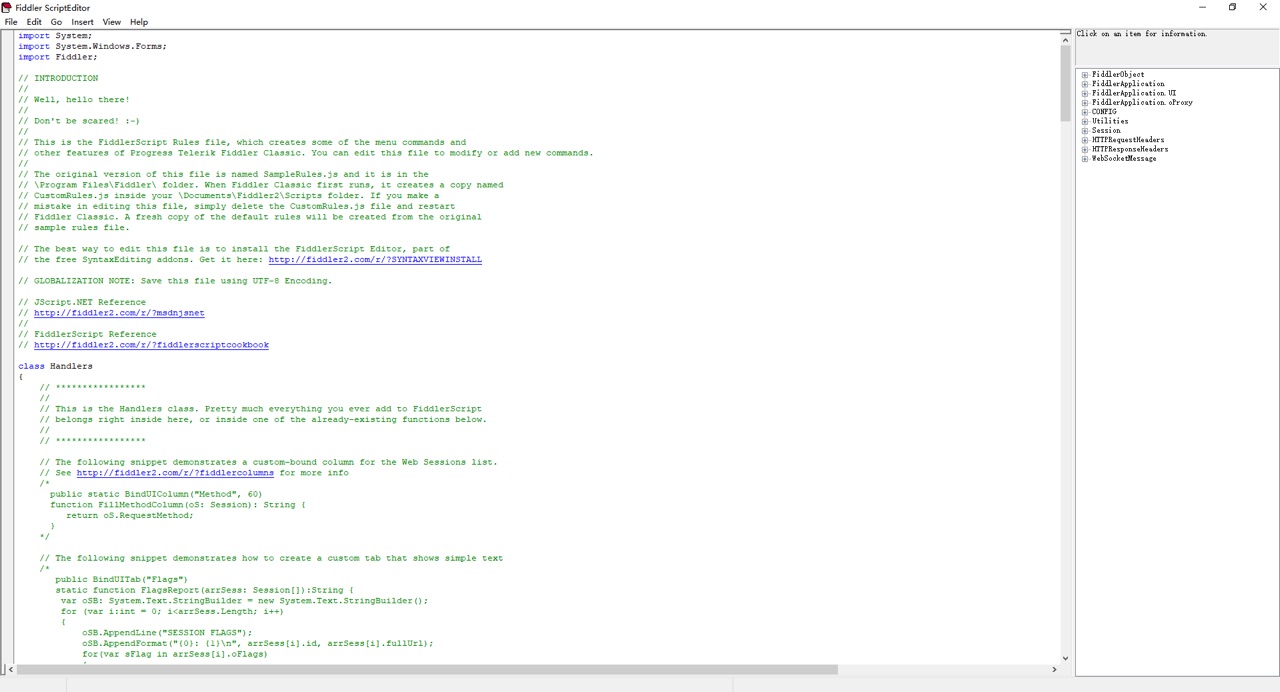Viewport: 1280px width, 692px height.
Task: Expand the FiddlerApplication node plus box
Action: pyautogui.click(x=1085, y=84)
